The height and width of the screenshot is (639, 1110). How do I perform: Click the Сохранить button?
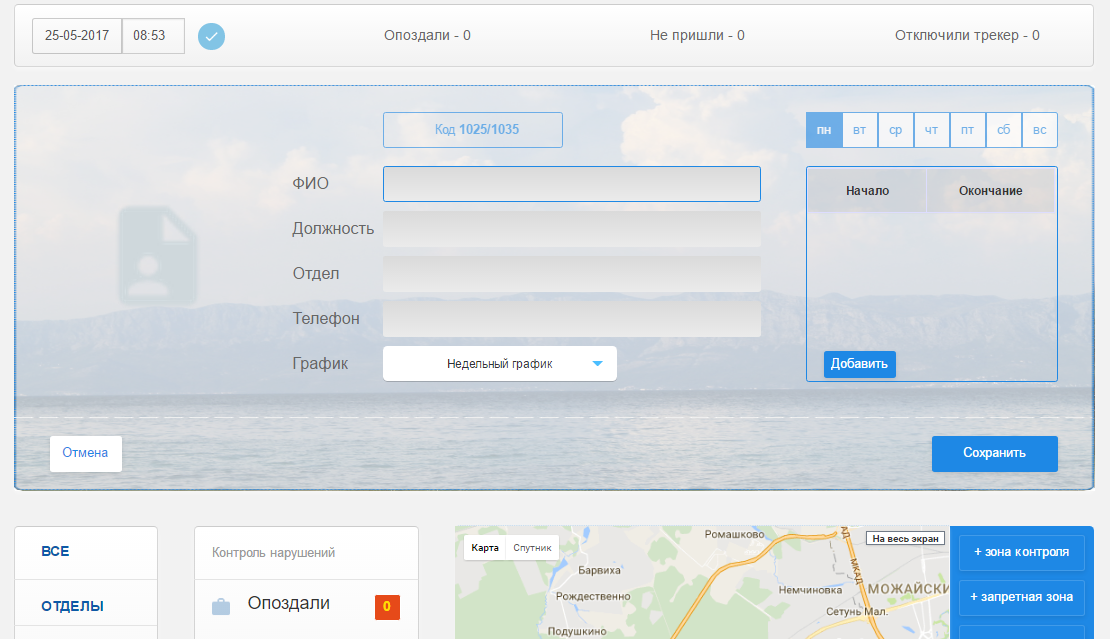(x=994, y=453)
